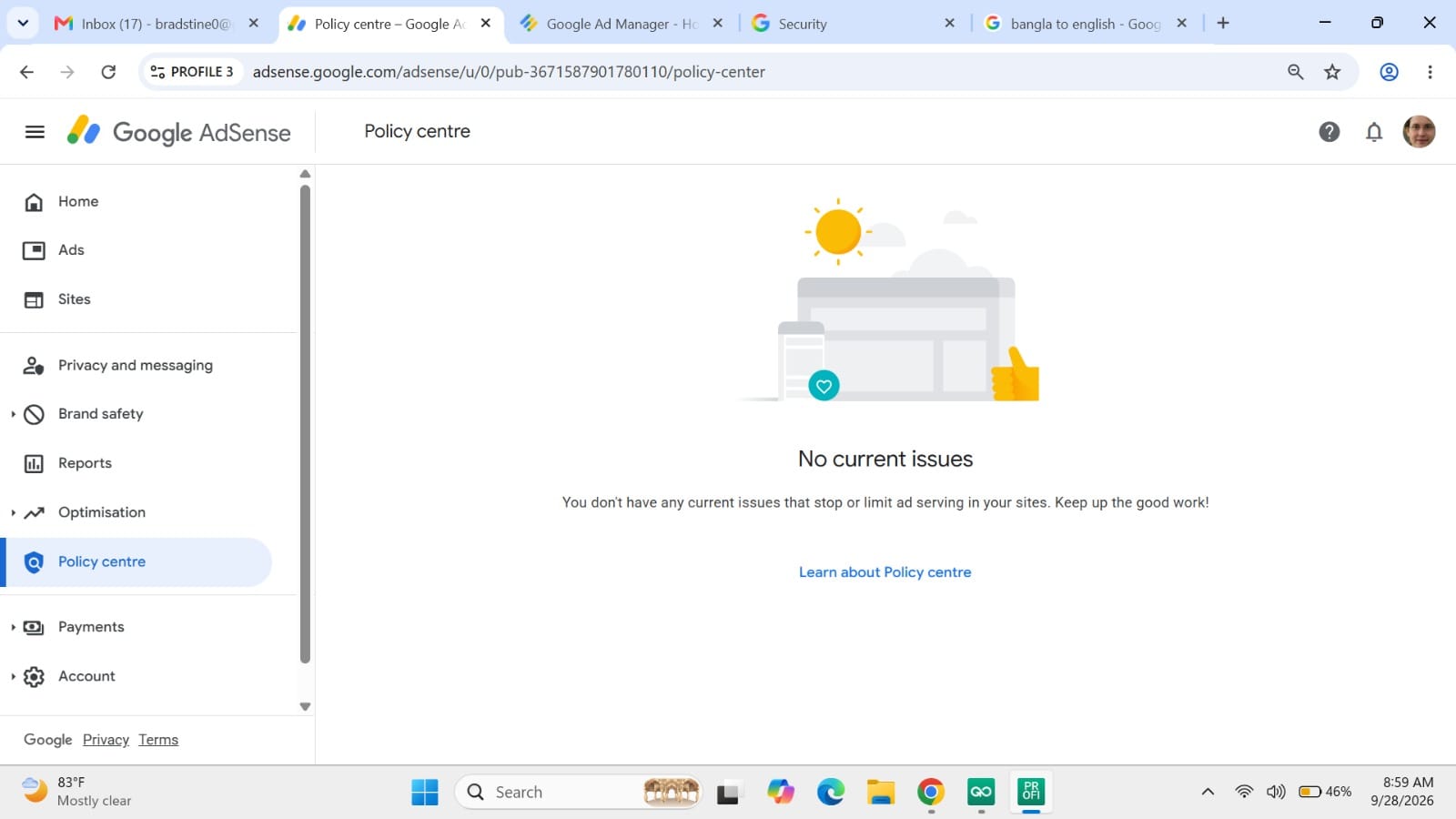Click the PROFILE 3 site info chip
The height and width of the screenshot is (819, 1456).
(x=191, y=72)
